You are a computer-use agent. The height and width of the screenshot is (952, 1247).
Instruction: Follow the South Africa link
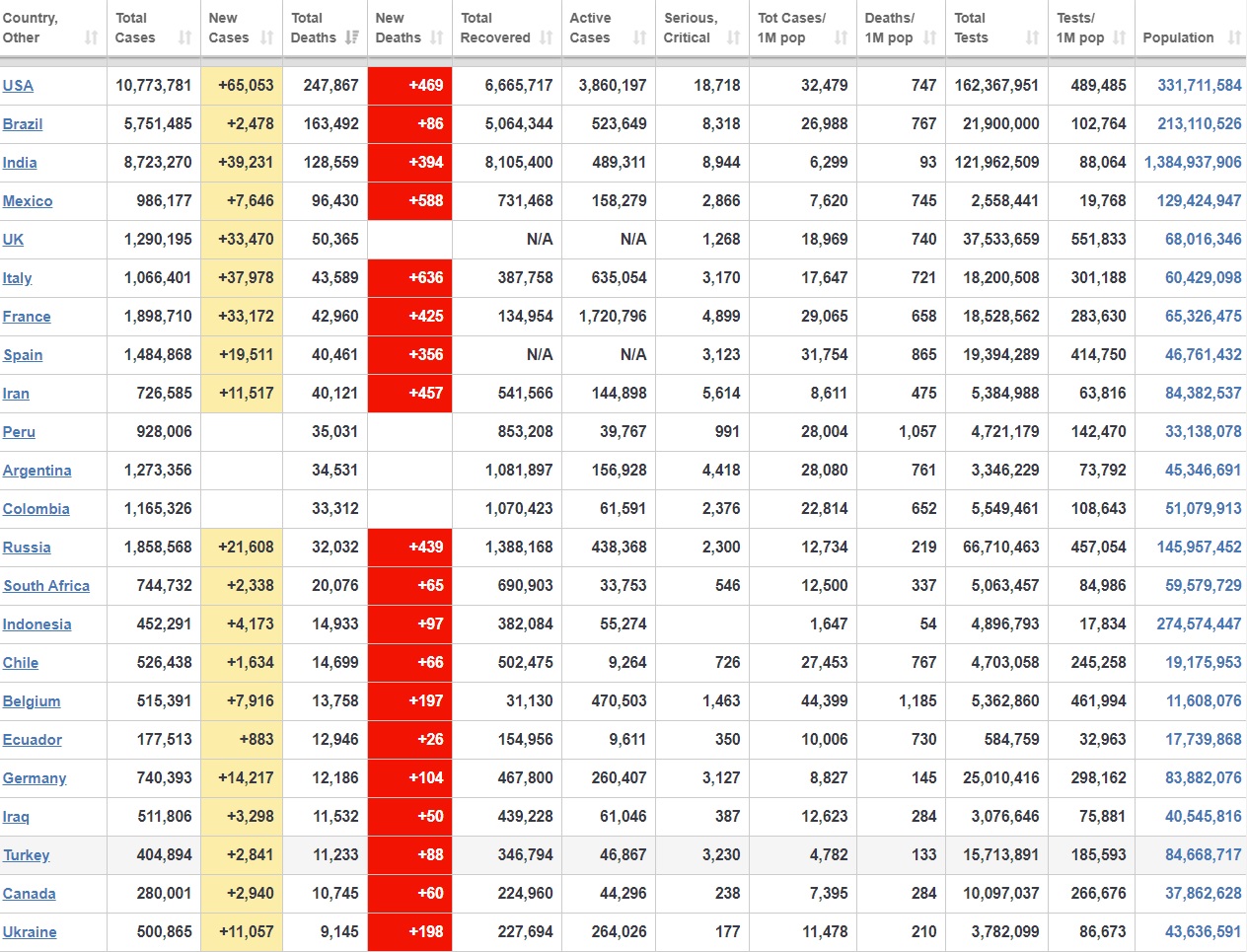click(46, 586)
